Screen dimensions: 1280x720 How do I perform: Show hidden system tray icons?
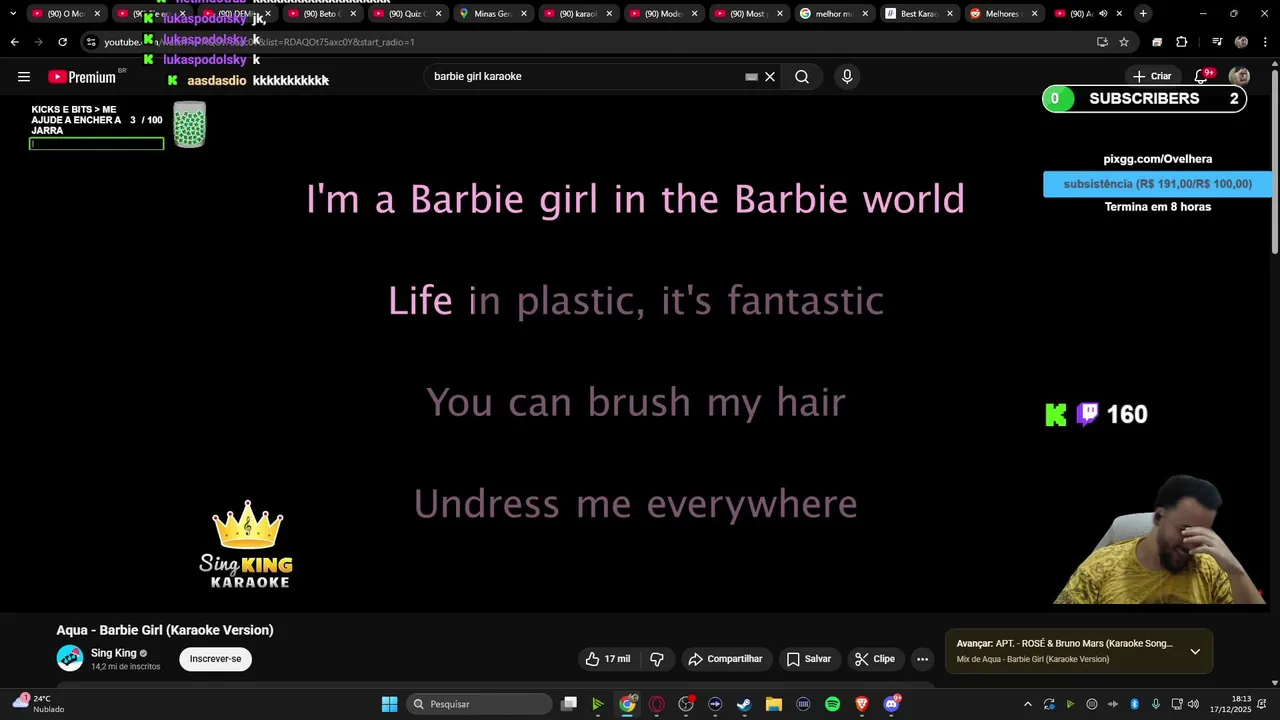[1027, 704]
